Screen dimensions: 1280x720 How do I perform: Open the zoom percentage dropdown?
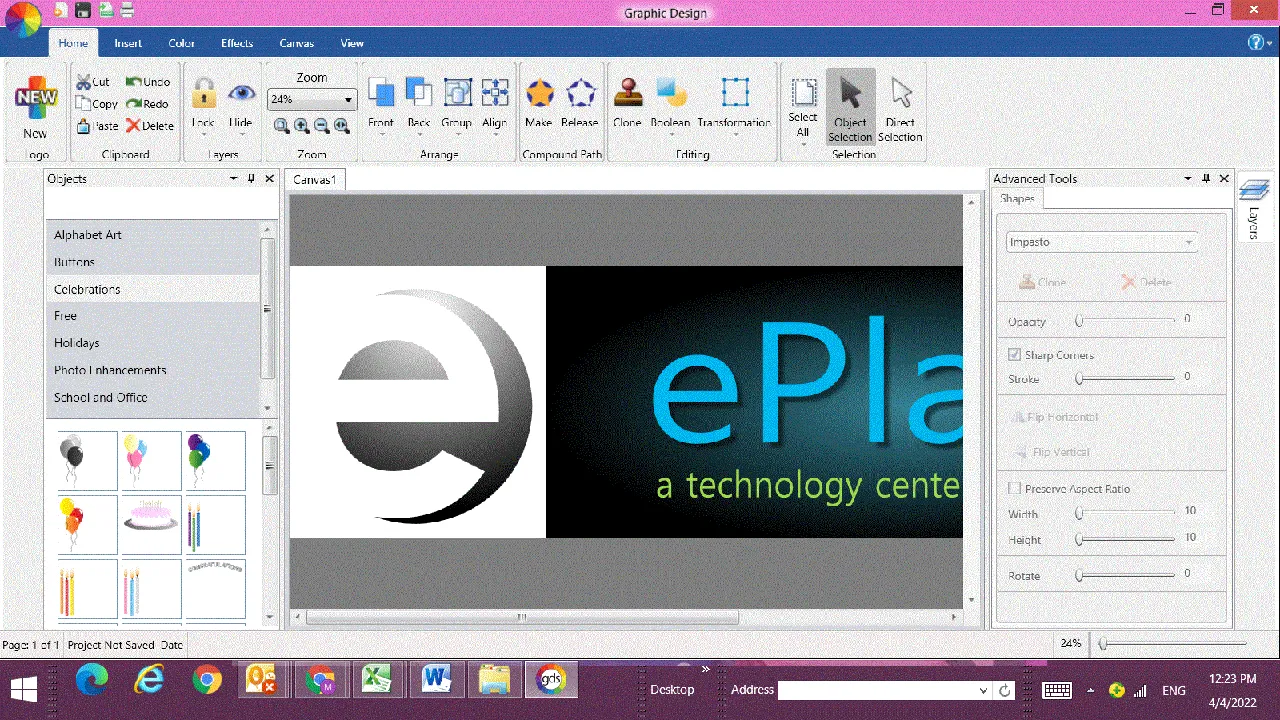click(x=348, y=100)
